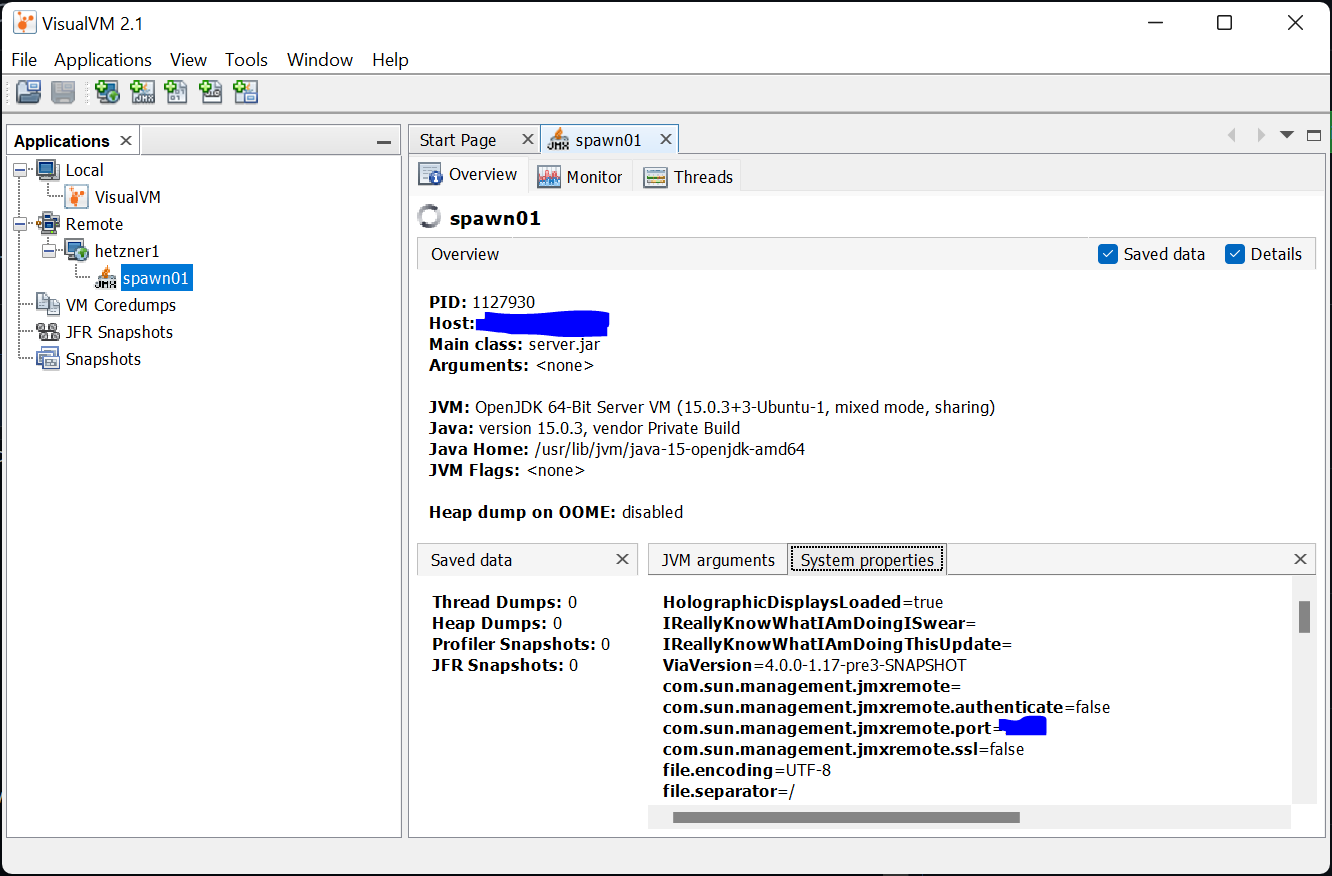The image size is (1332, 876).
Task: Open the Applications menu
Action: (x=103, y=60)
